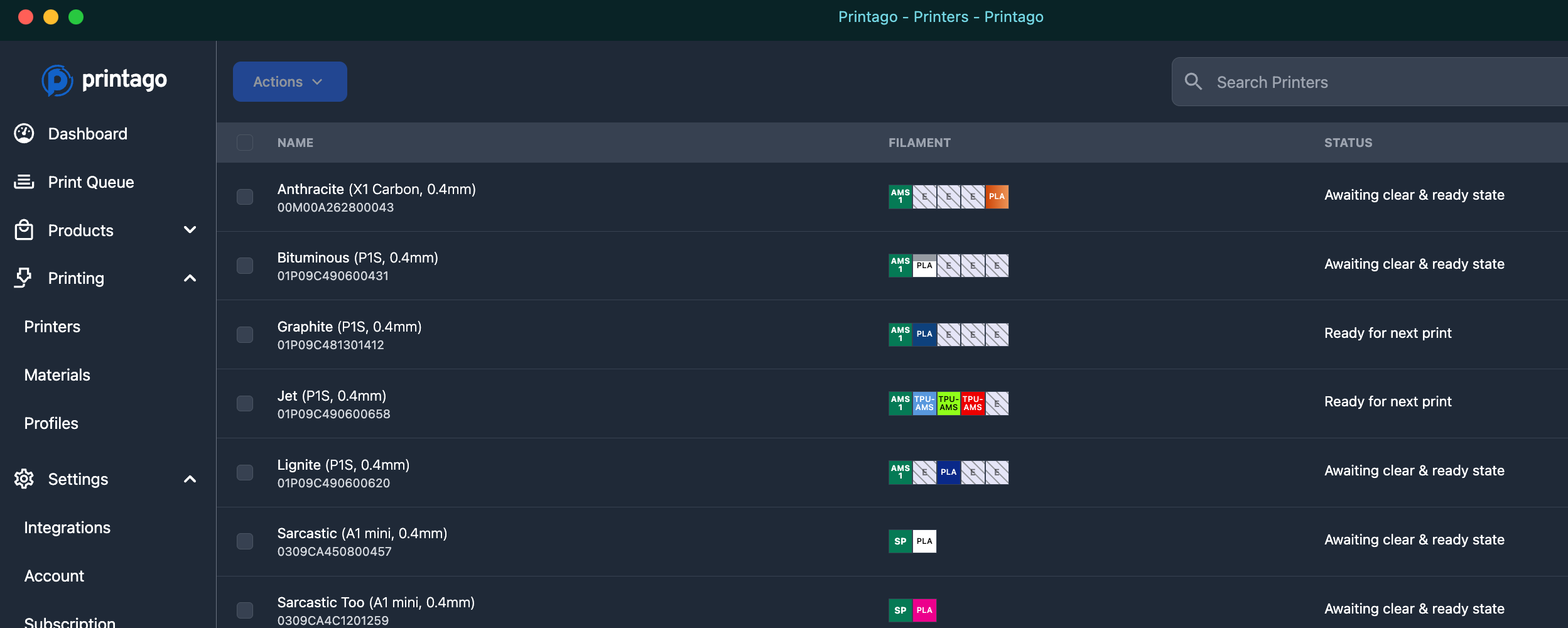This screenshot has height=628, width=1568.
Task: Open the Materials page in the sidebar
Action: click(57, 375)
